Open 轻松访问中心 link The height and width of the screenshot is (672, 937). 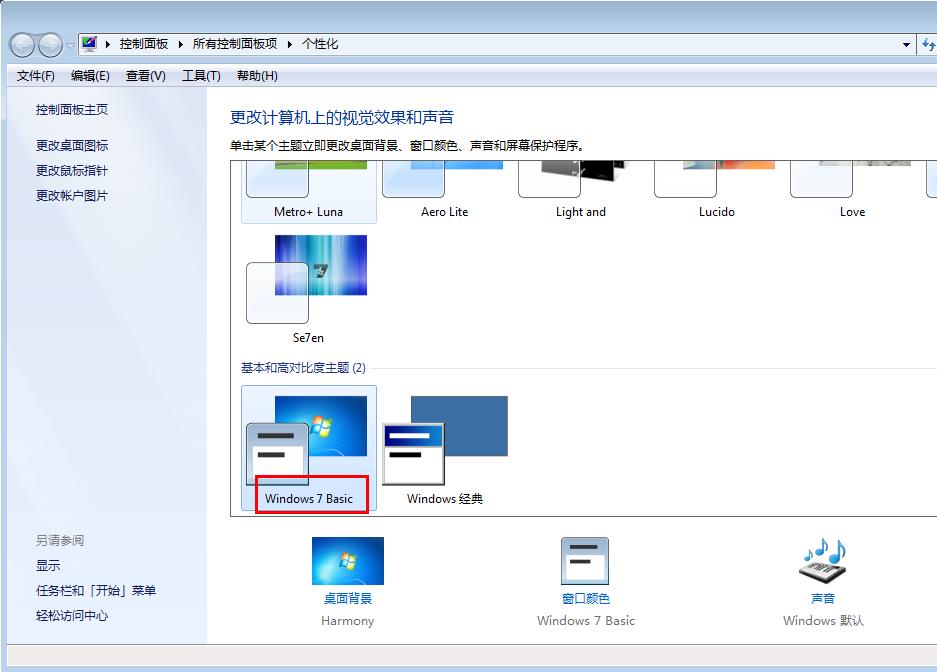72,616
